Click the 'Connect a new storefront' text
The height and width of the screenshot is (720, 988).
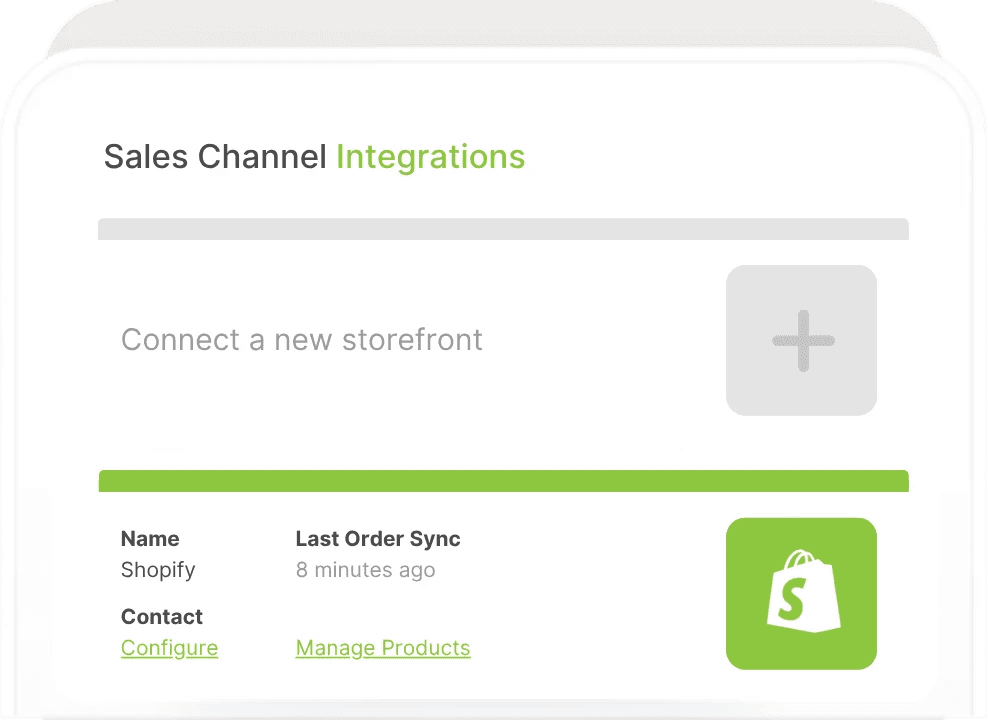tap(302, 340)
